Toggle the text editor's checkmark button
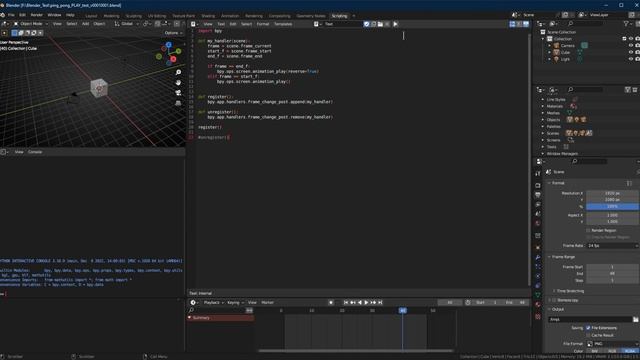This screenshot has width=640, height=360. [367, 24]
